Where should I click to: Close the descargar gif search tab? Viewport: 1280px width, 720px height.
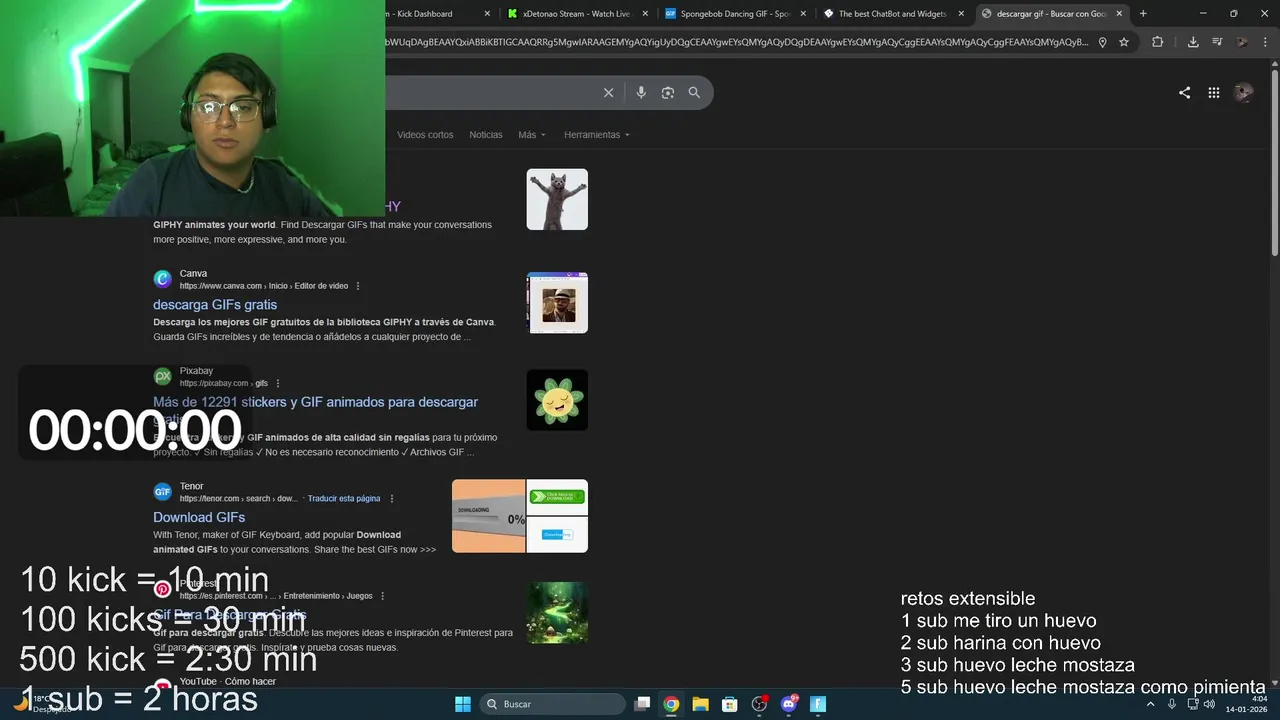1119,14
